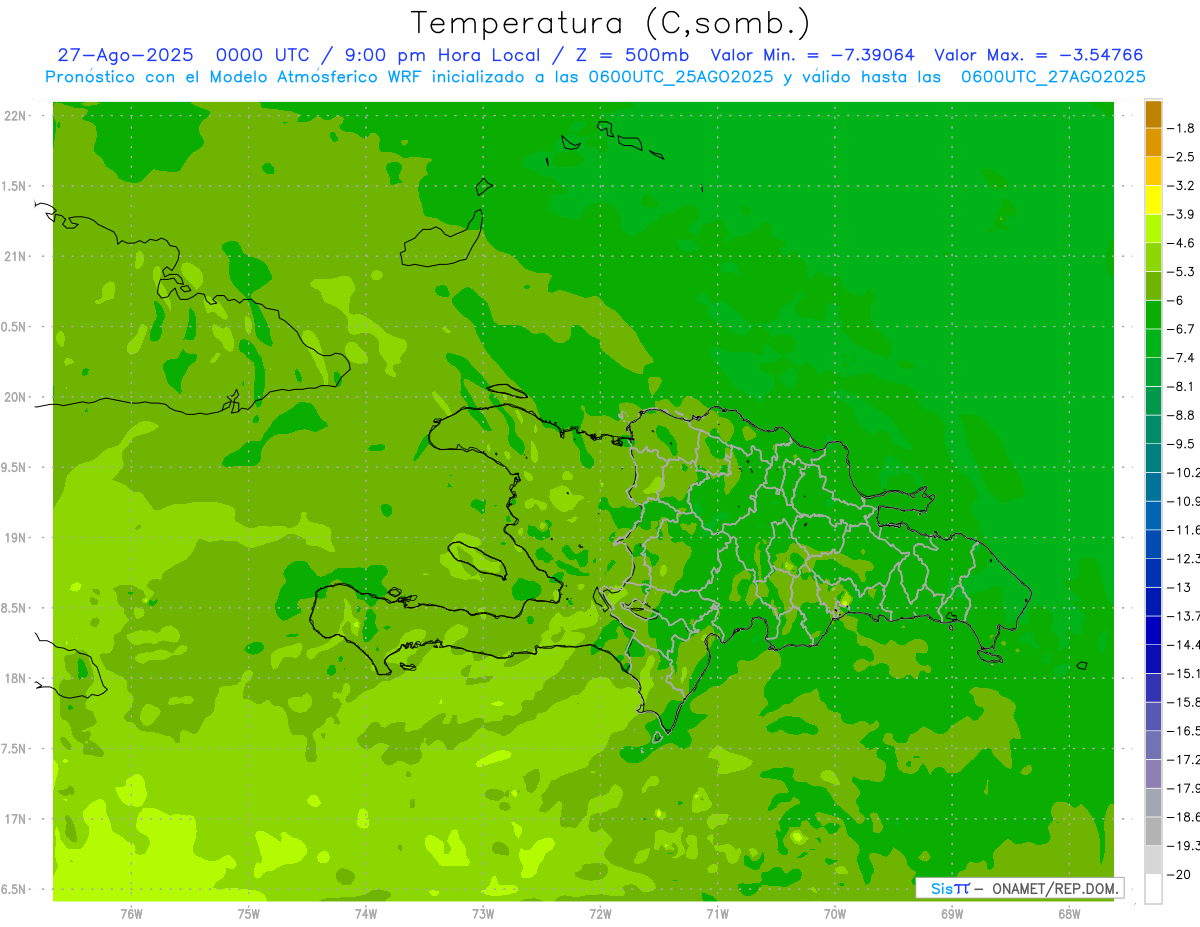The height and width of the screenshot is (927, 1200).
Task: Click the "ONAMET/REP.DOM." credit label
Action: click(1055, 888)
